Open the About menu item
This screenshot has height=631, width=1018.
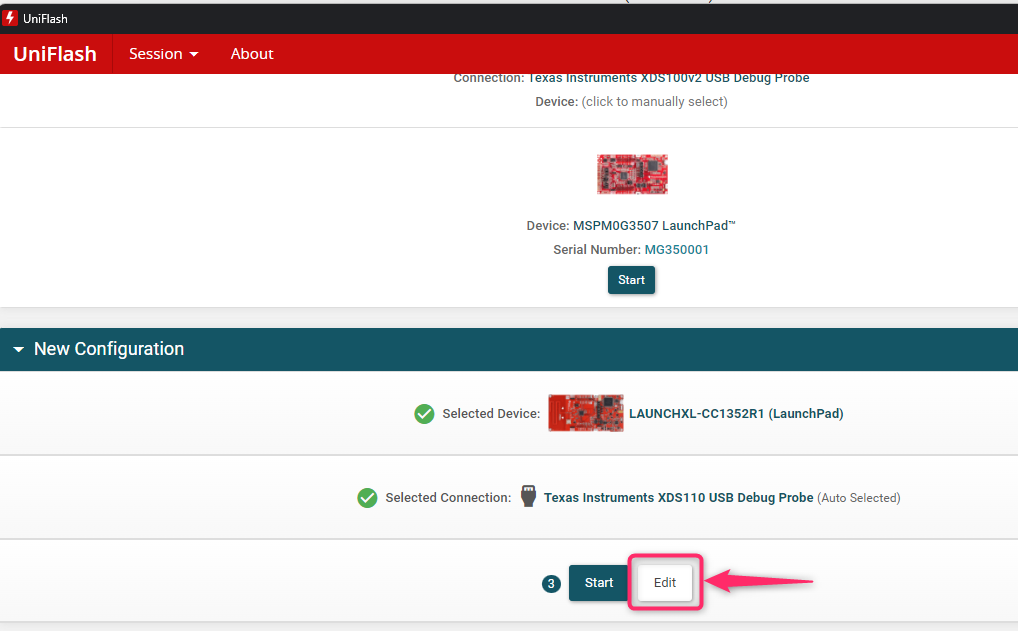(x=252, y=54)
